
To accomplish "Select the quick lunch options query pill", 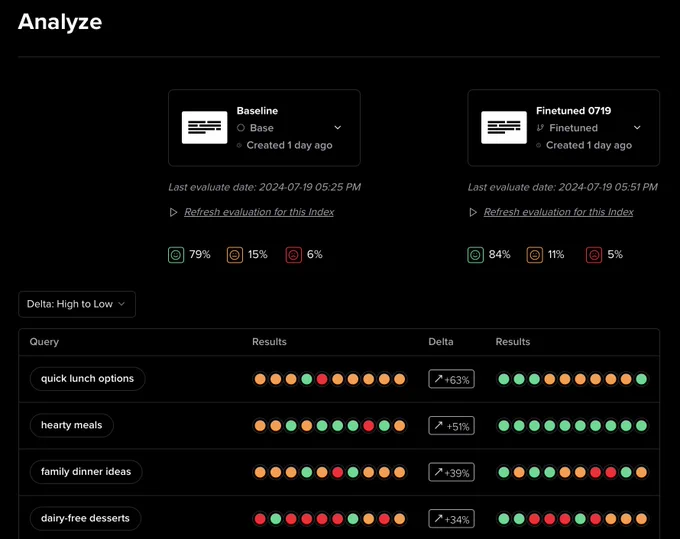I will [x=87, y=379].
